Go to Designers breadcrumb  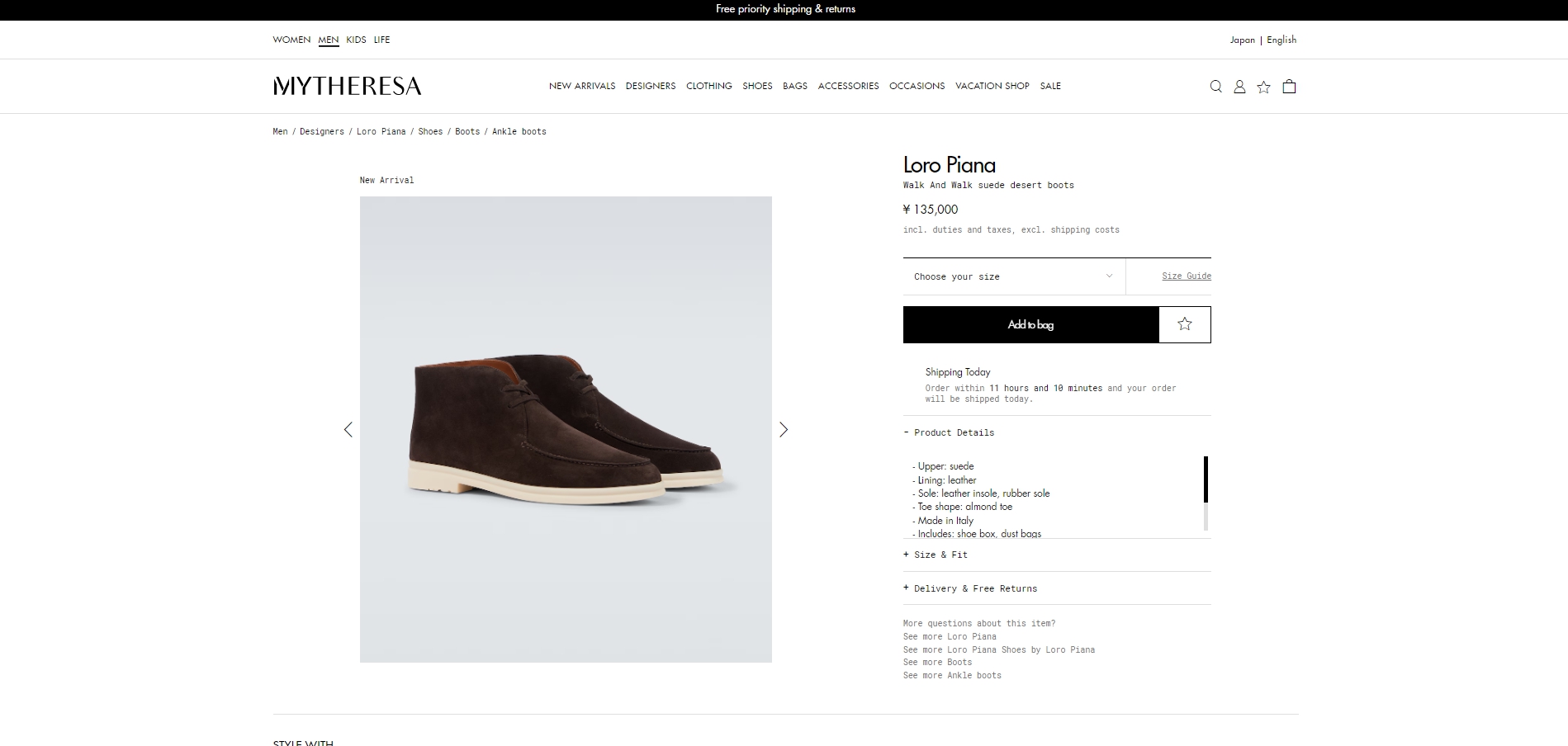[321, 131]
